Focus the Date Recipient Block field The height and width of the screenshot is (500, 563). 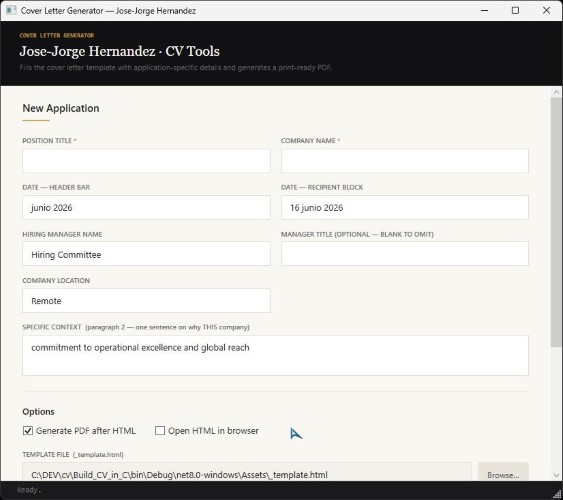[405, 207]
